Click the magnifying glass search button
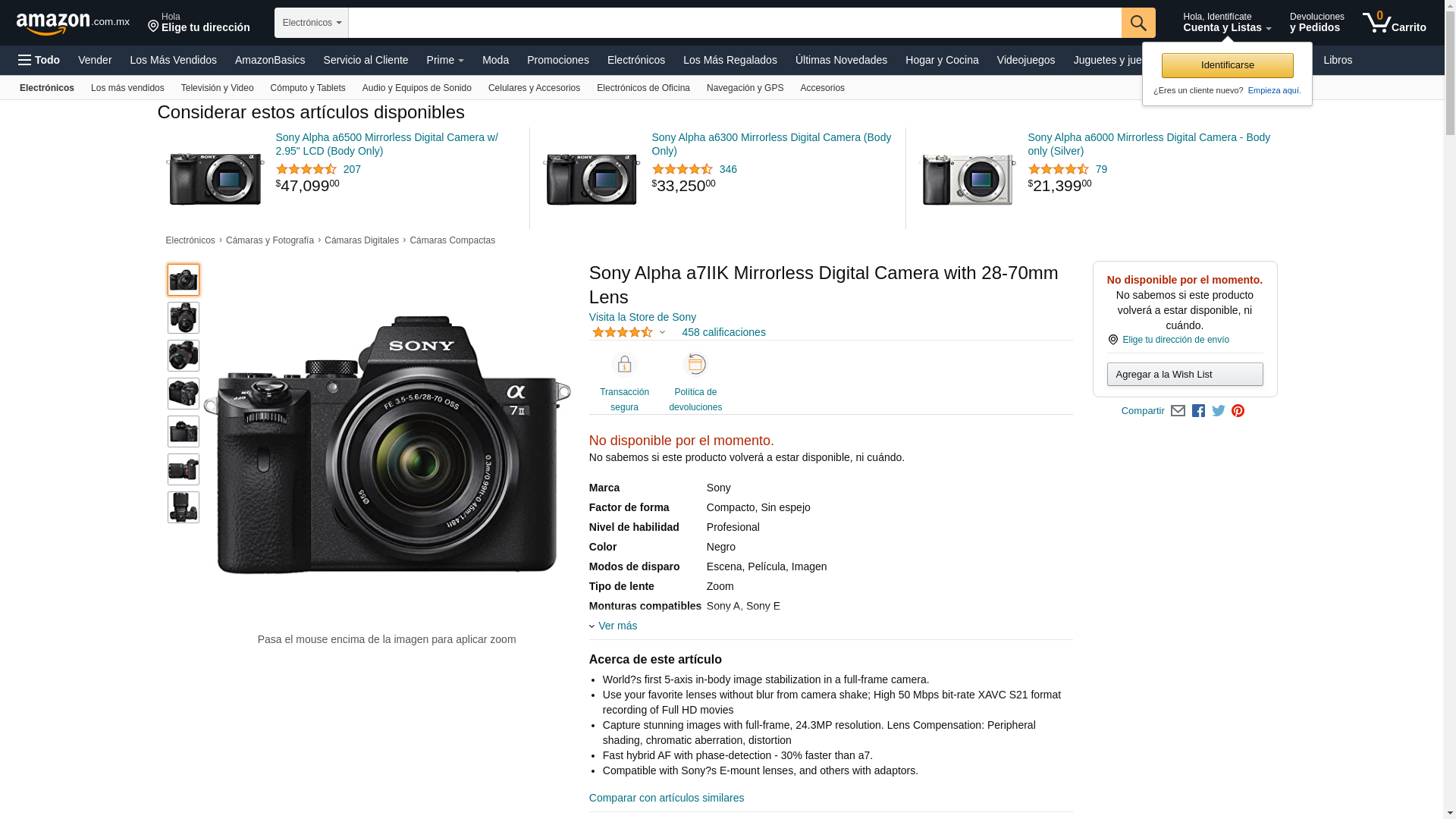The image size is (1456, 819). (x=1138, y=23)
